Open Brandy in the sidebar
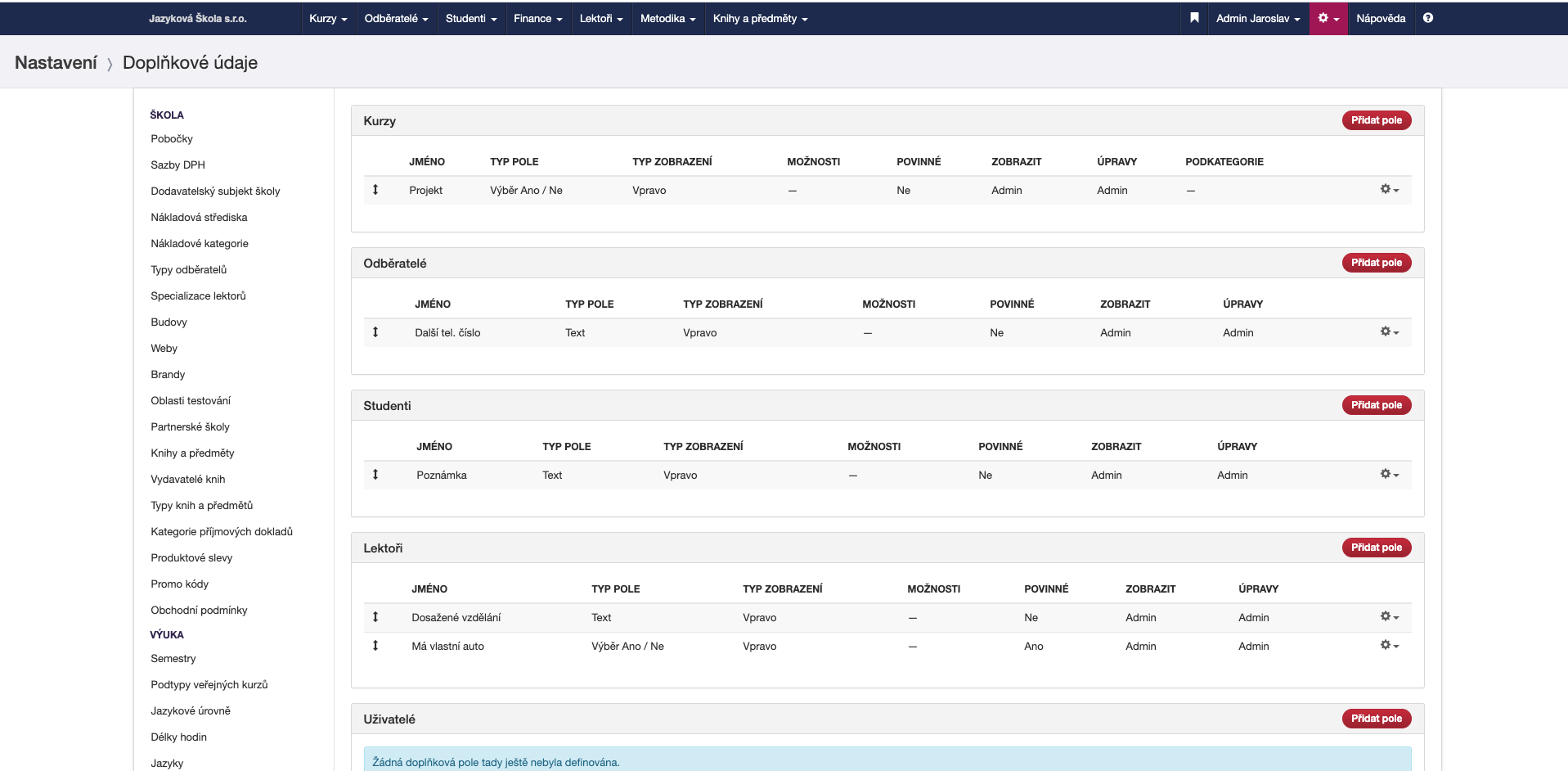 pyautogui.click(x=168, y=375)
